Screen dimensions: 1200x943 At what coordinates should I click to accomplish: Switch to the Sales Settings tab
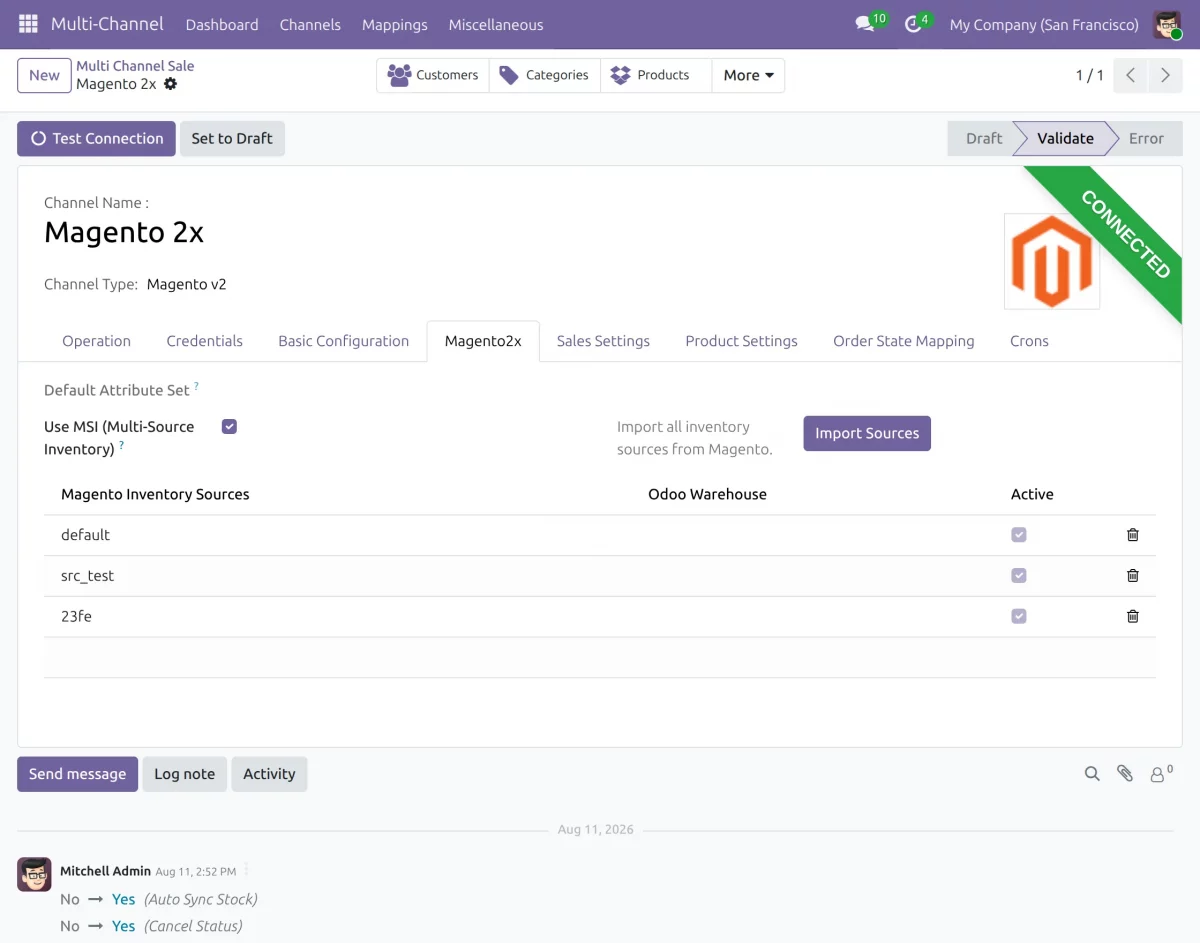(603, 341)
